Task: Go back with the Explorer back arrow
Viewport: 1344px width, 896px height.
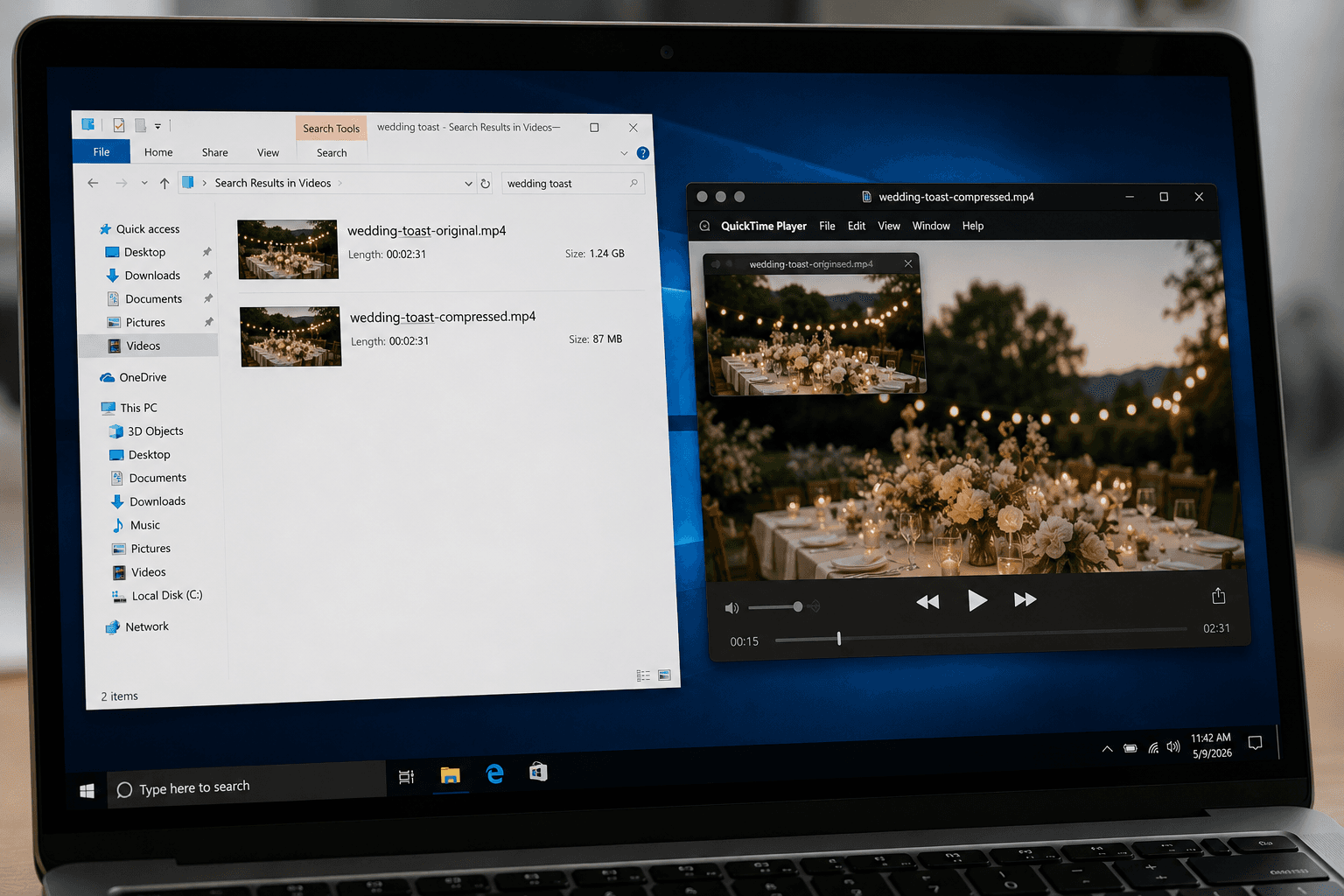Action: (x=93, y=183)
